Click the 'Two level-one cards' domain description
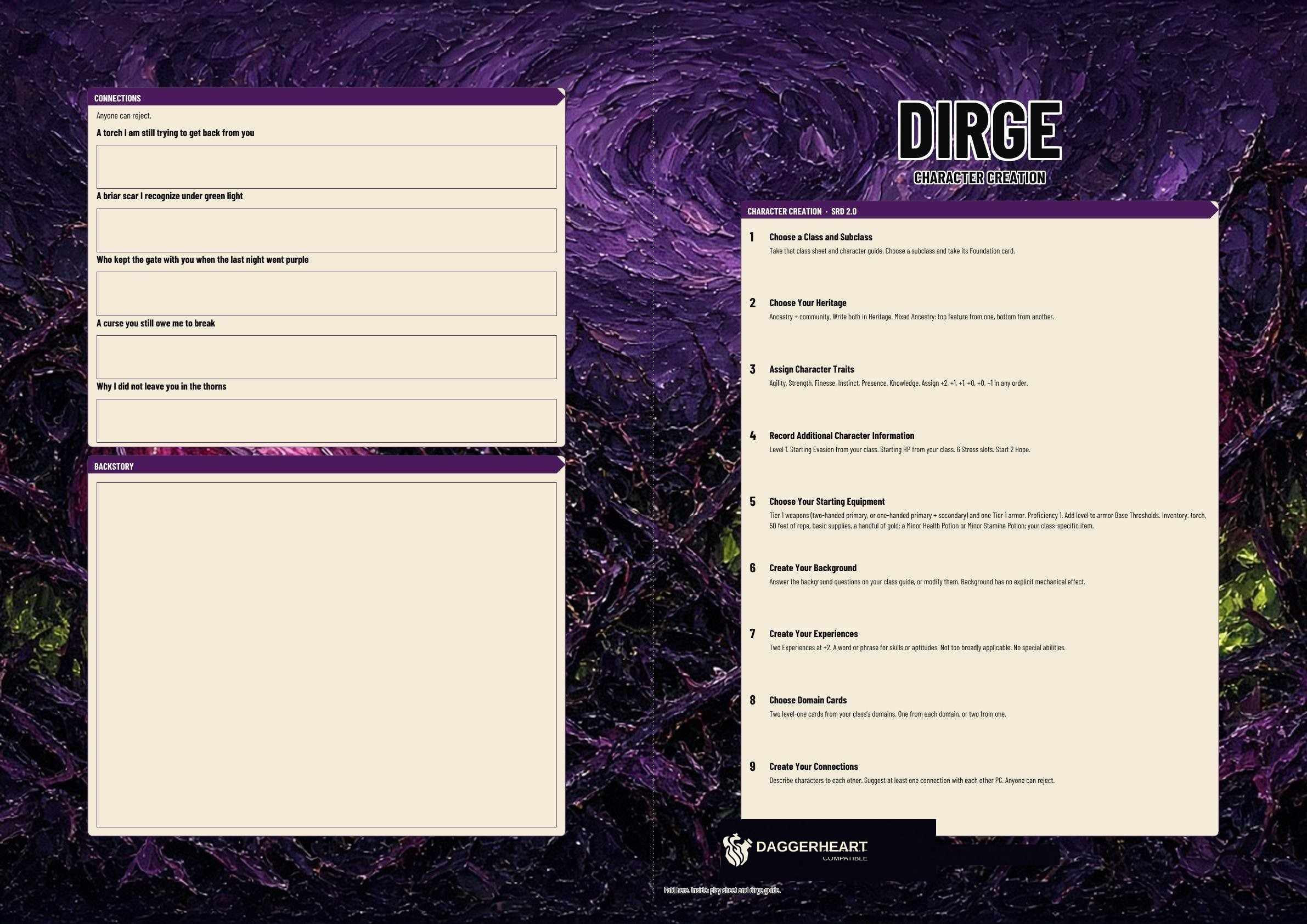 click(887, 714)
